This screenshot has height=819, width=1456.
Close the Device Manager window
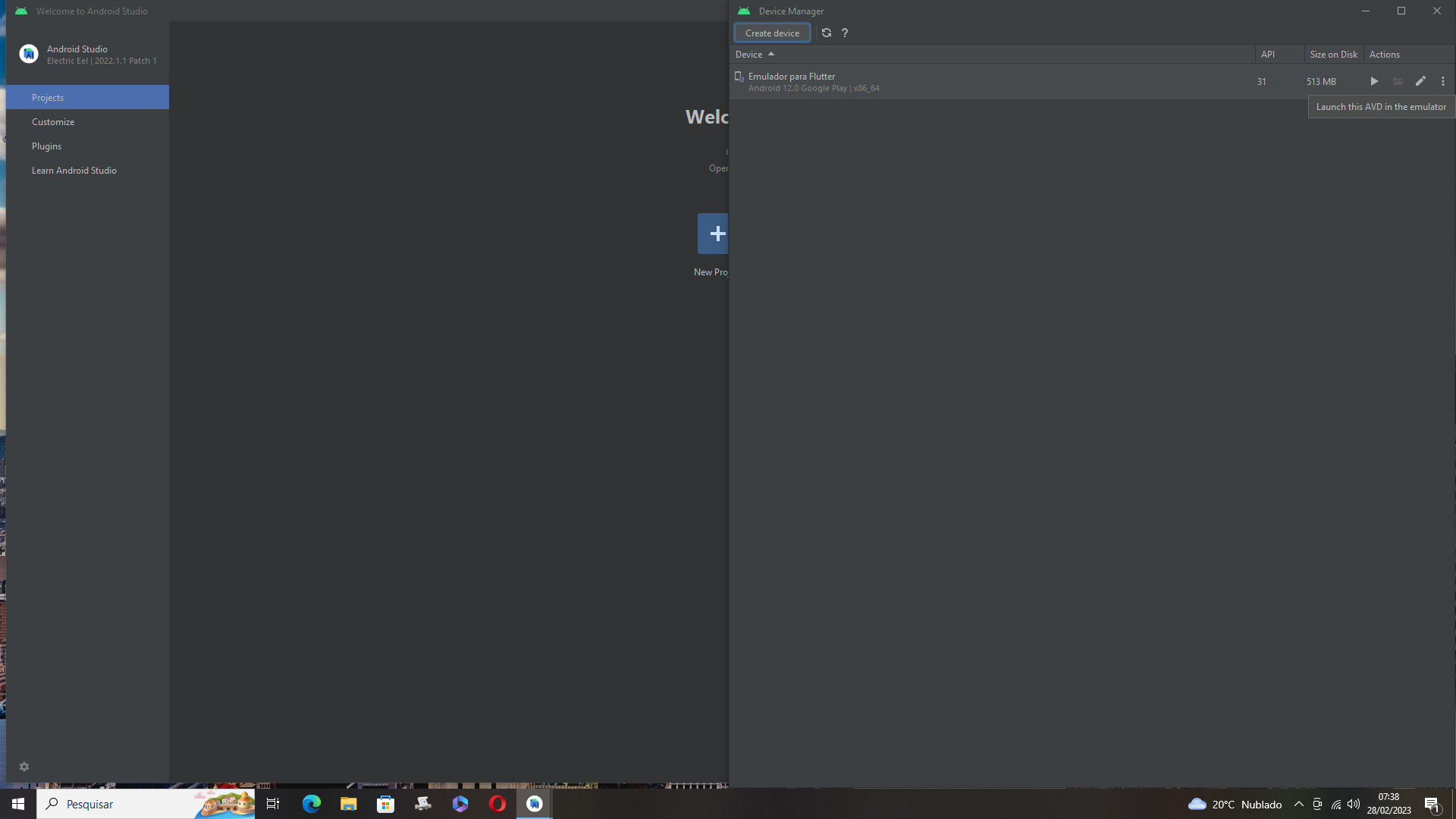pos(1437,11)
